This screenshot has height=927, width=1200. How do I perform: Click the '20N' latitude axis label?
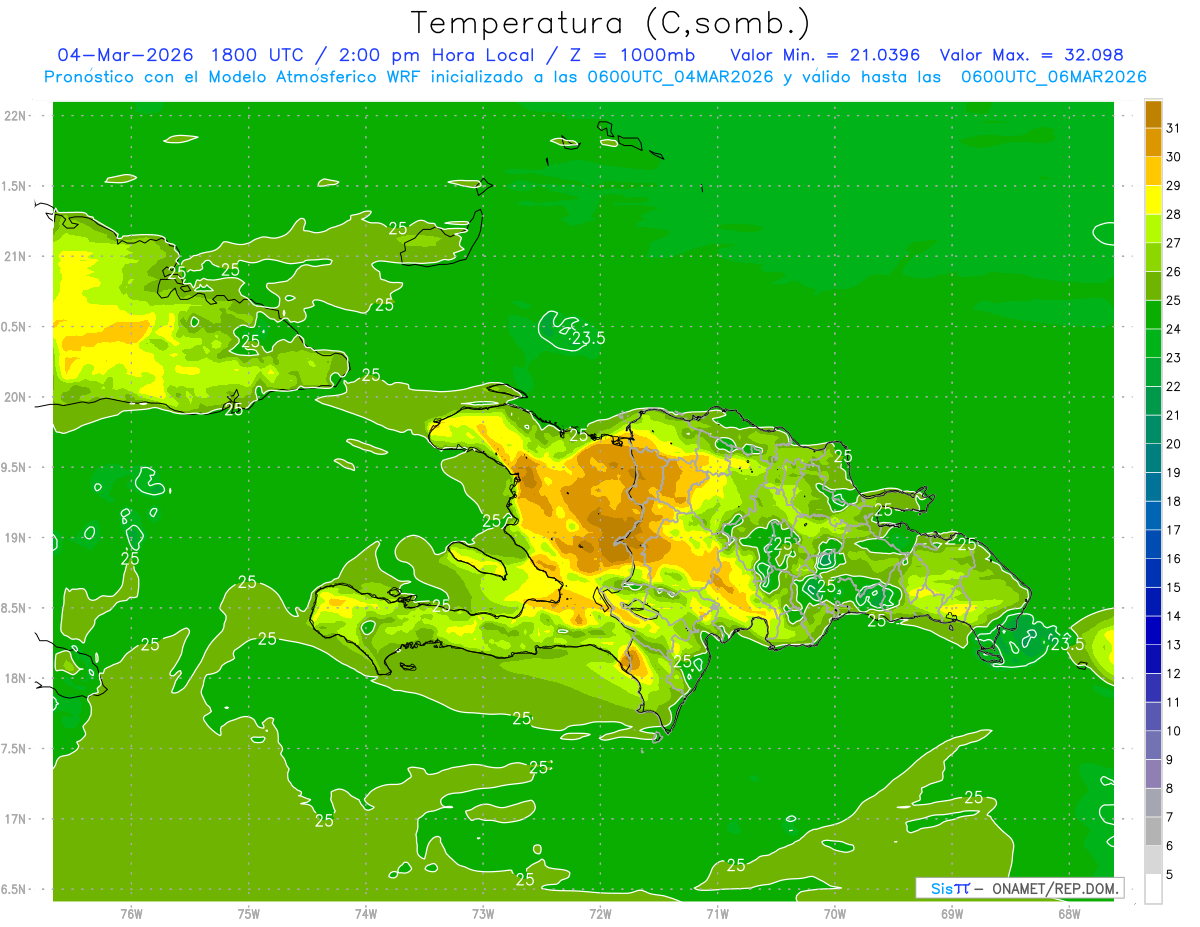tap(17, 397)
